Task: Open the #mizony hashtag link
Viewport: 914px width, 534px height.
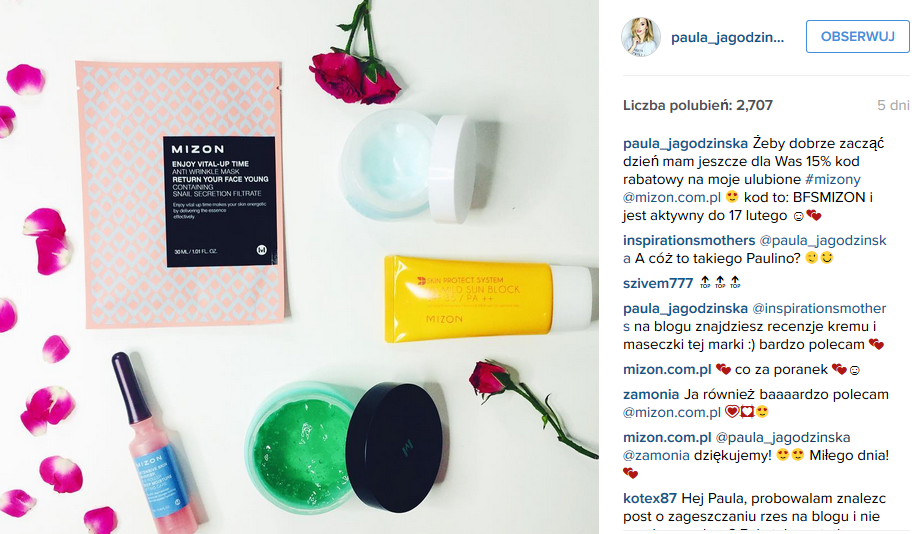Action: [x=832, y=179]
